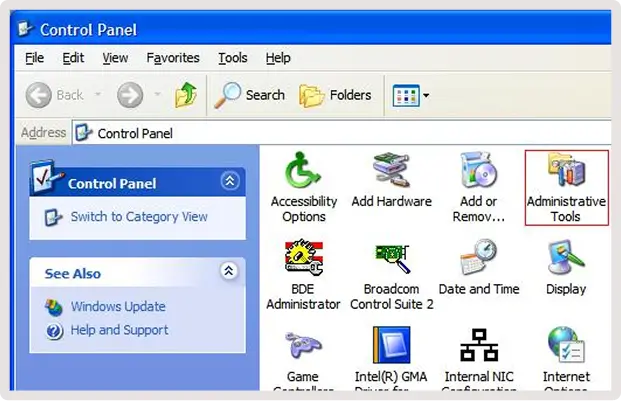Open the File menu
The width and height of the screenshot is (621, 401).
34,58
